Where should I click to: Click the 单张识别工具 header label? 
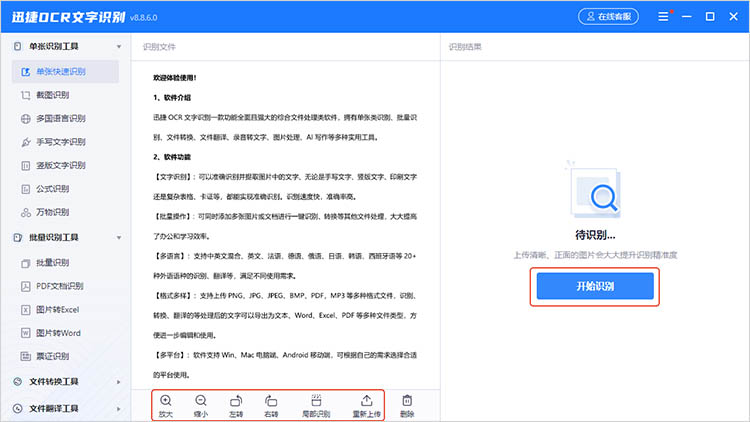(x=54, y=46)
